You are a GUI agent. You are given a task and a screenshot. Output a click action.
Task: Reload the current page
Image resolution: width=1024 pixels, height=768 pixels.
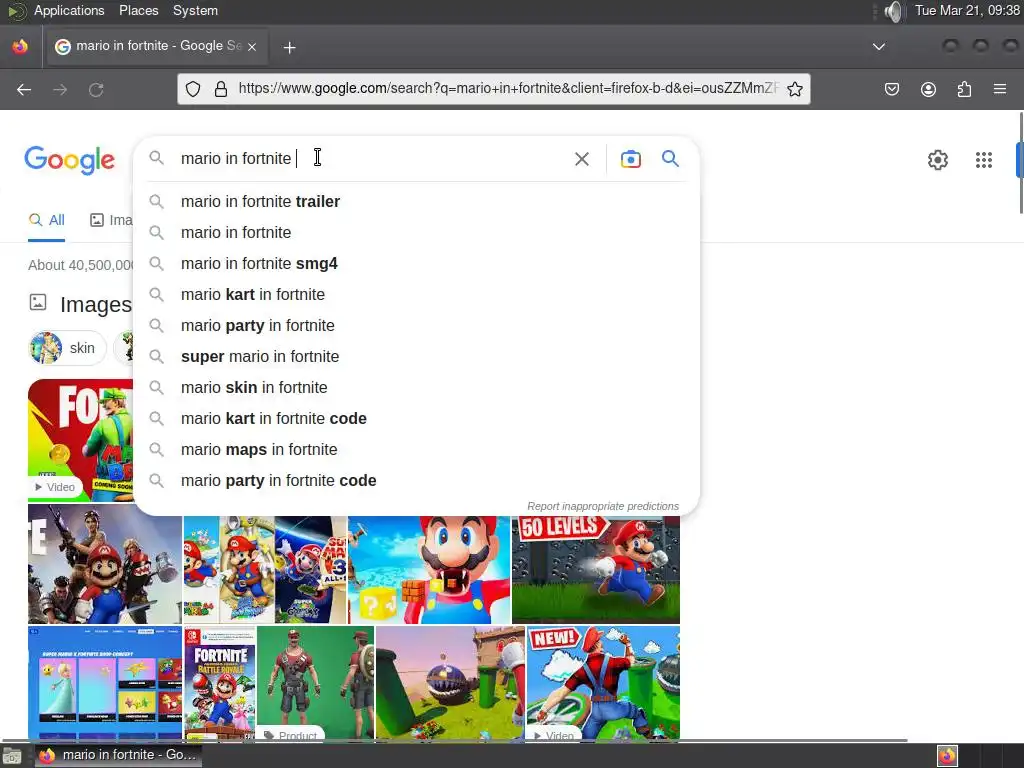click(x=96, y=89)
